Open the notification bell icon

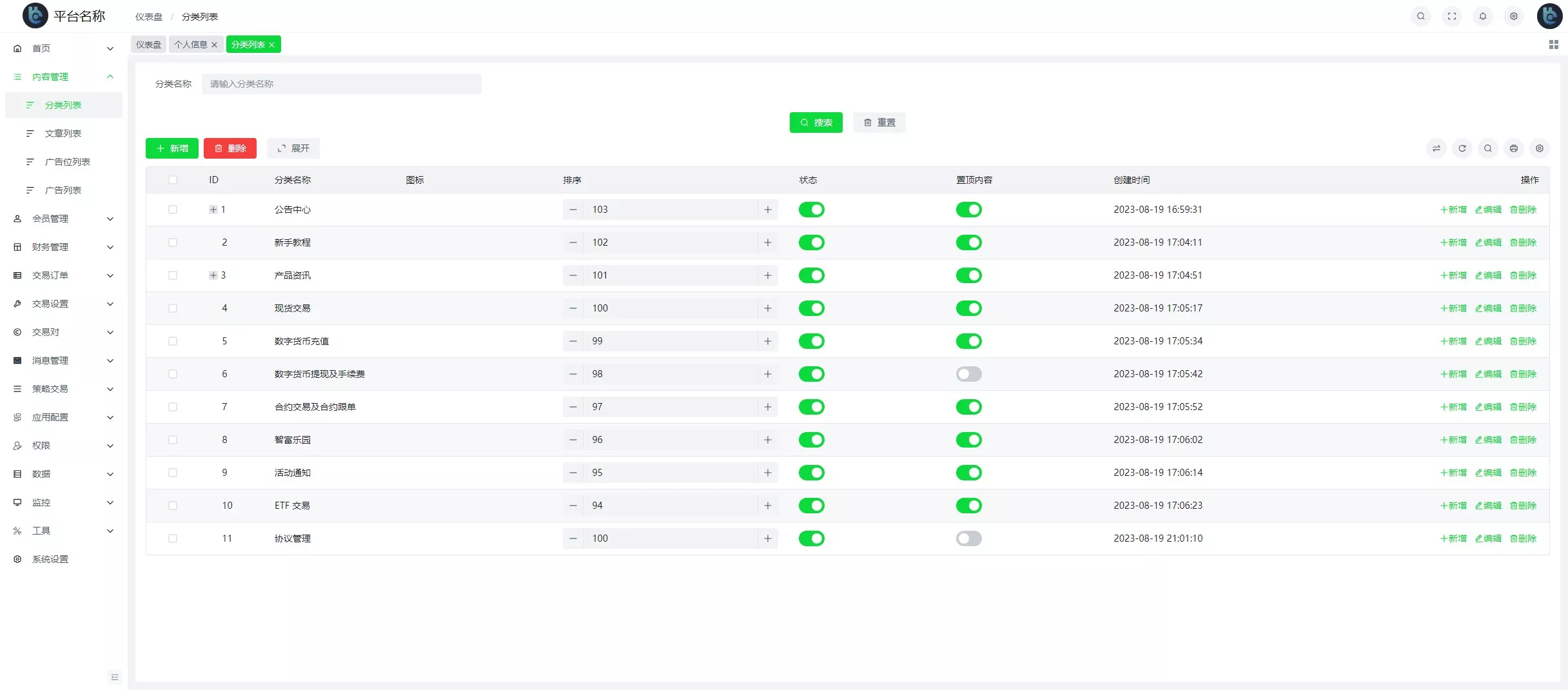click(x=1483, y=16)
